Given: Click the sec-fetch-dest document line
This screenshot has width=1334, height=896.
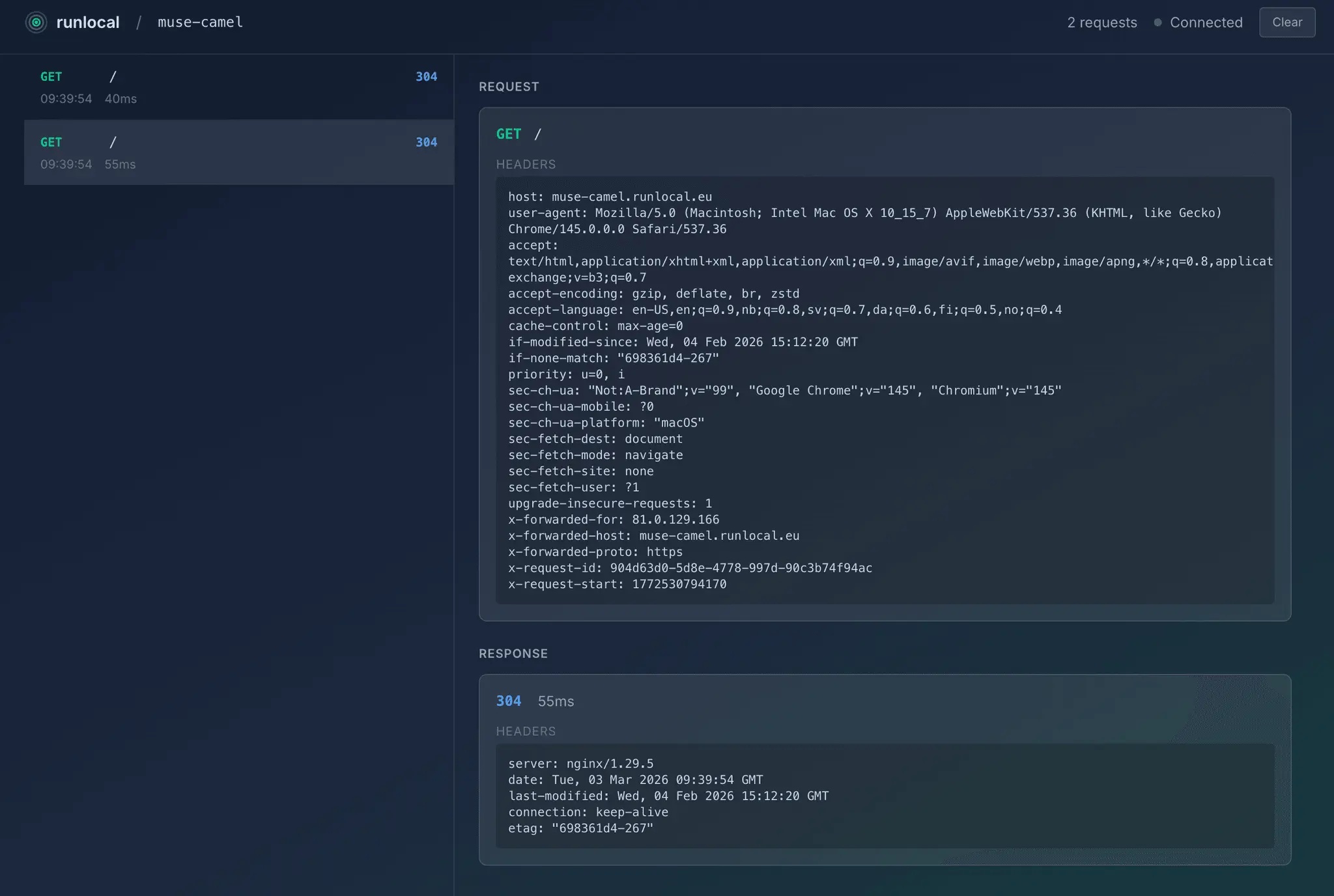Looking at the screenshot, I should pos(595,439).
